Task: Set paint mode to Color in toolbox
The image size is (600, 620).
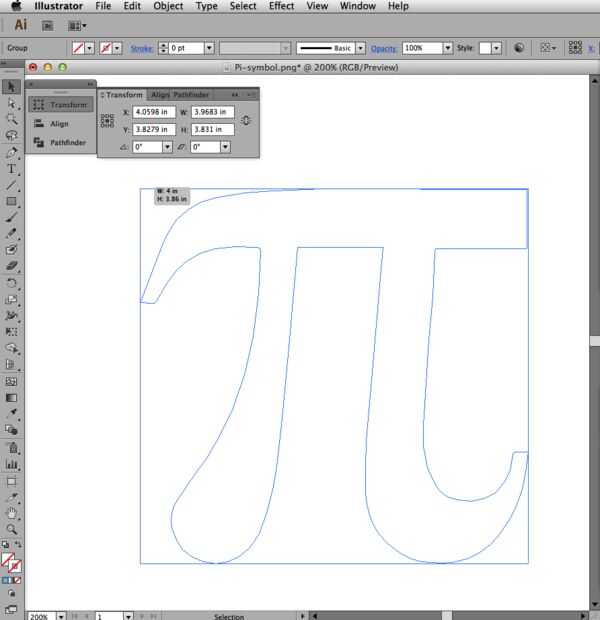Action: (x=4, y=580)
